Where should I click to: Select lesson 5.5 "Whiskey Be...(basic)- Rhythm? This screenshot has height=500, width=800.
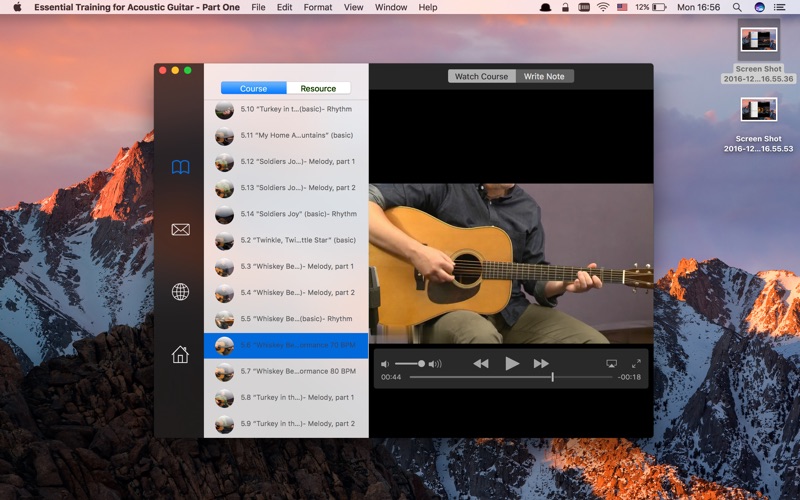(x=286, y=319)
